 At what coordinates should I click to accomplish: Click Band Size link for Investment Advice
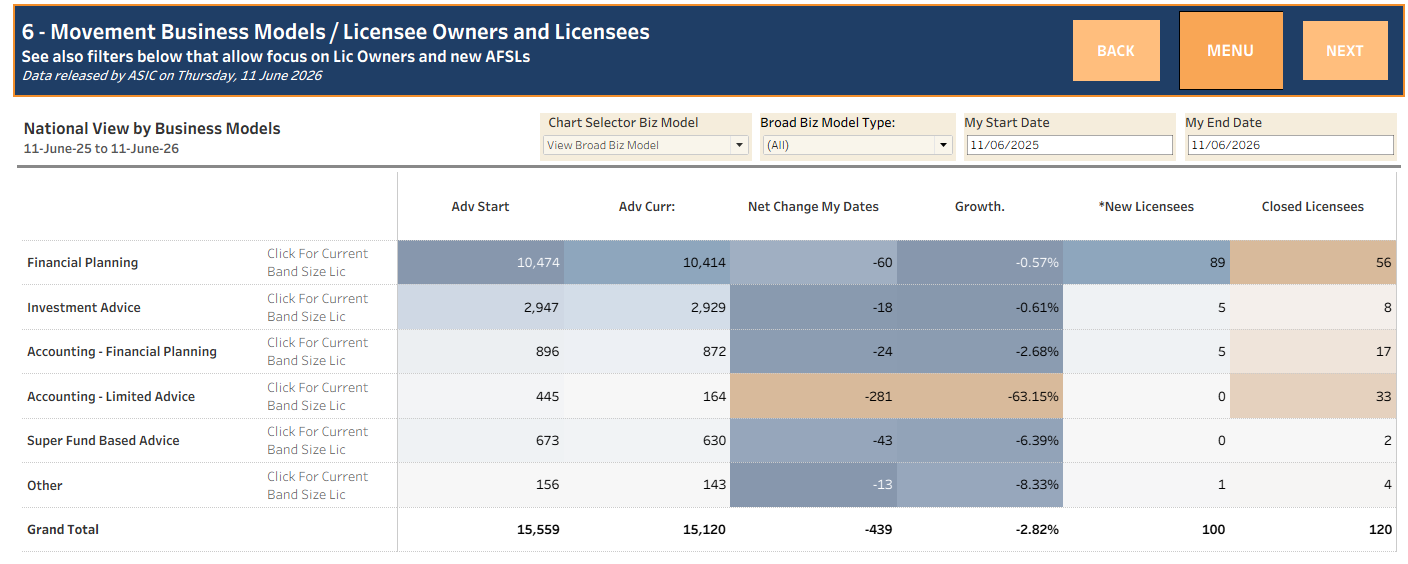[x=317, y=307]
